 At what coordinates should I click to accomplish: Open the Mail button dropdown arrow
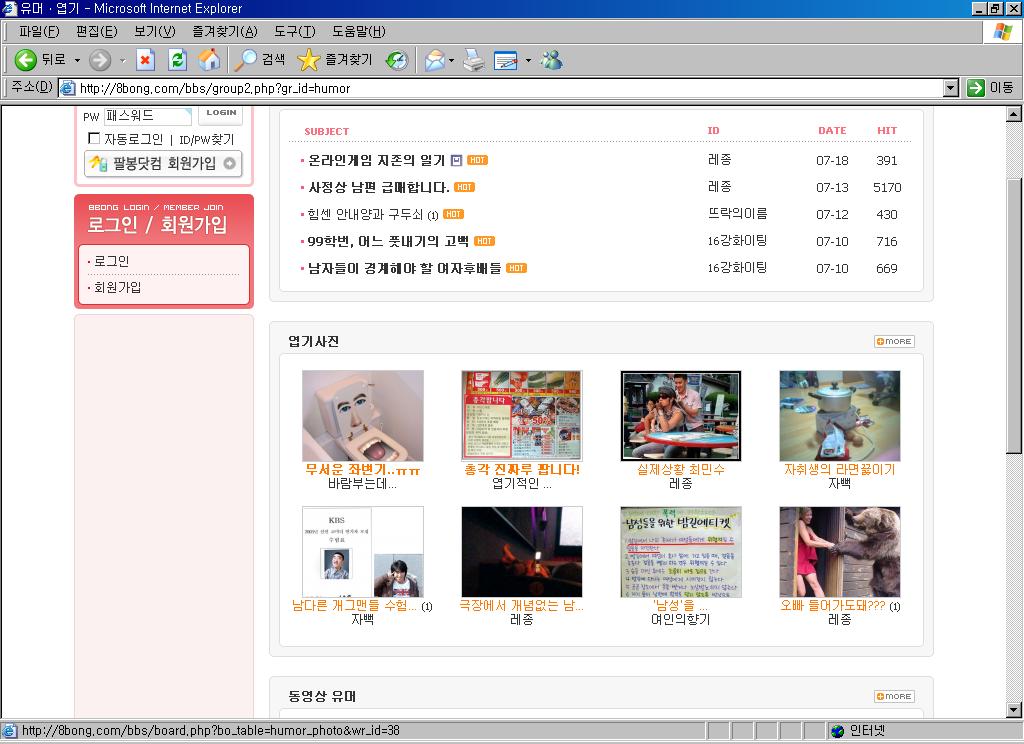(452, 60)
